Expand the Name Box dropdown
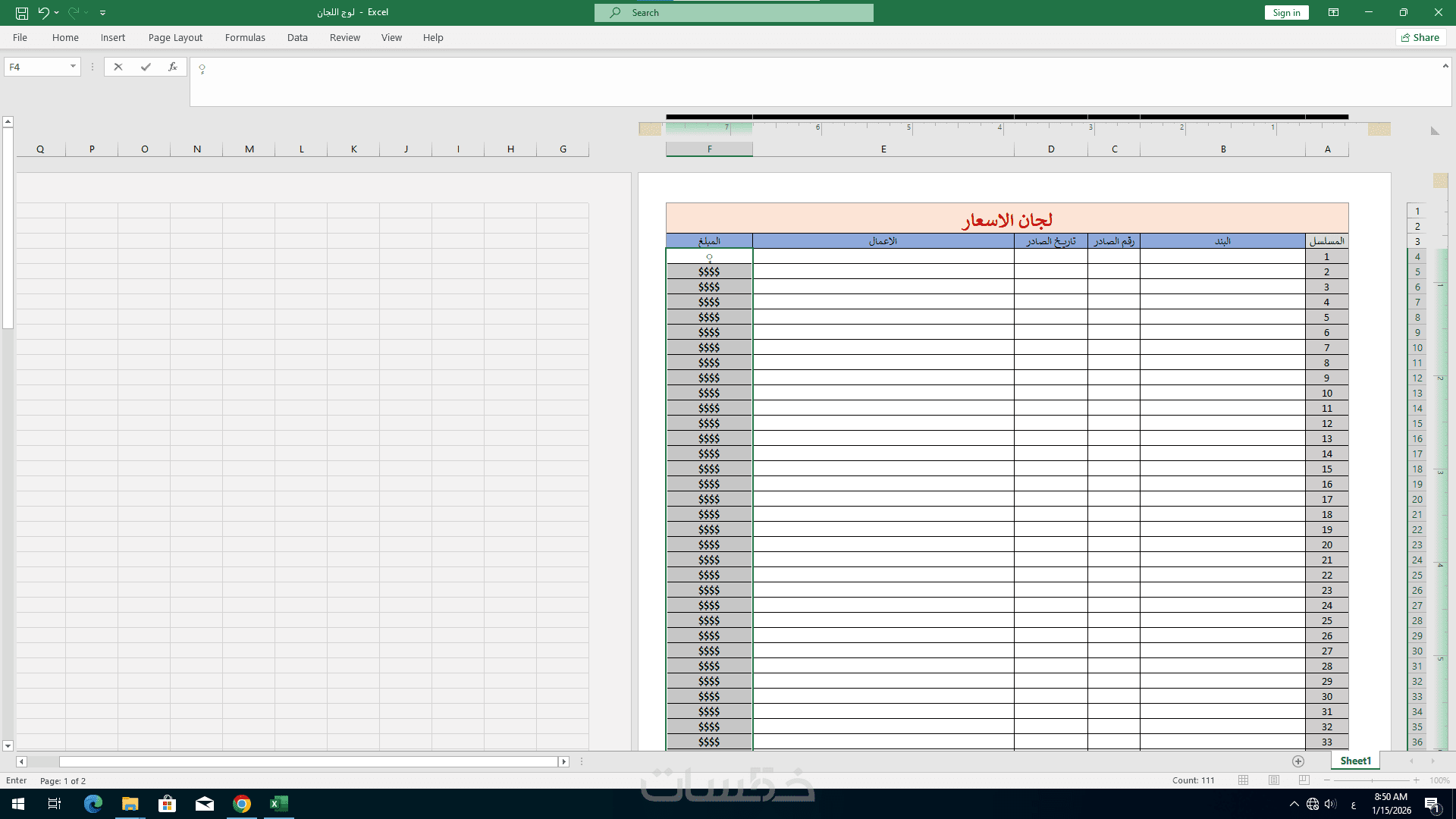 (x=73, y=67)
